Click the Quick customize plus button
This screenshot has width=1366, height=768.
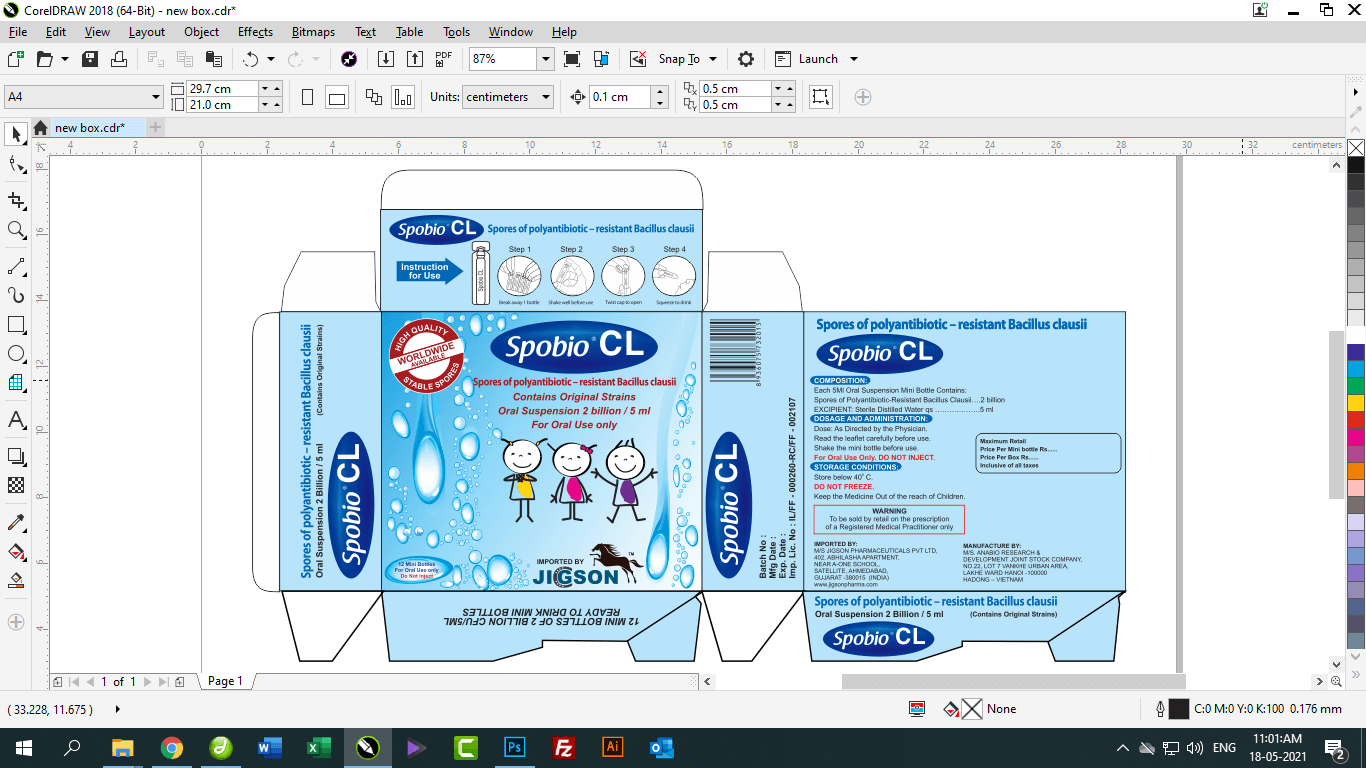(x=863, y=97)
